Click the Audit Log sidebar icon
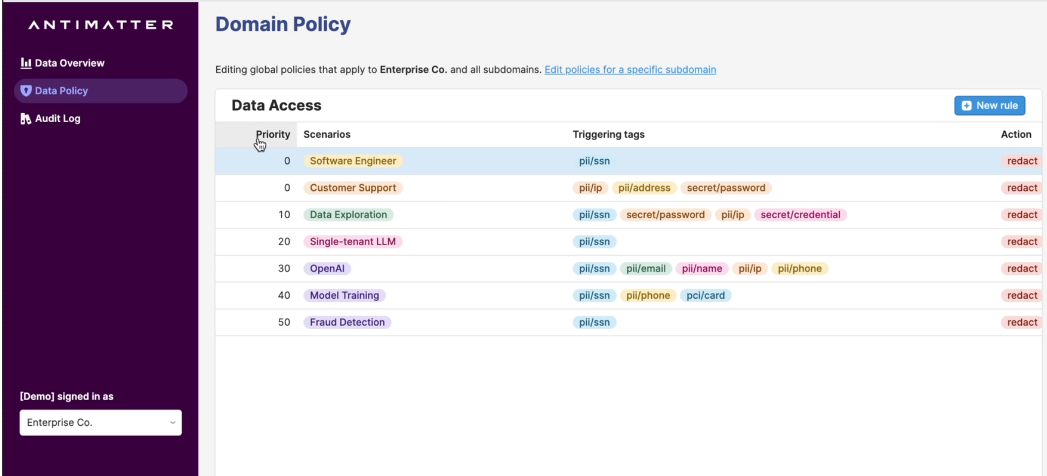Image resolution: width=1047 pixels, height=476 pixels. tap(25, 118)
